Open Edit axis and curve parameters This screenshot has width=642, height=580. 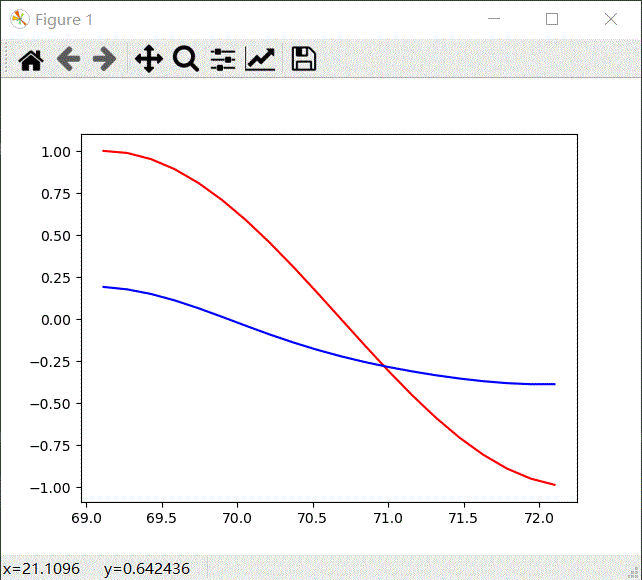tap(260, 59)
